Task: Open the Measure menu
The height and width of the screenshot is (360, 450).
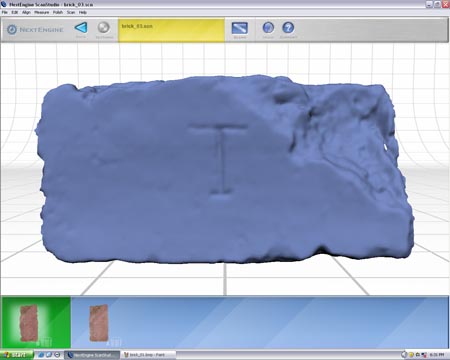Action: coord(42,12)
